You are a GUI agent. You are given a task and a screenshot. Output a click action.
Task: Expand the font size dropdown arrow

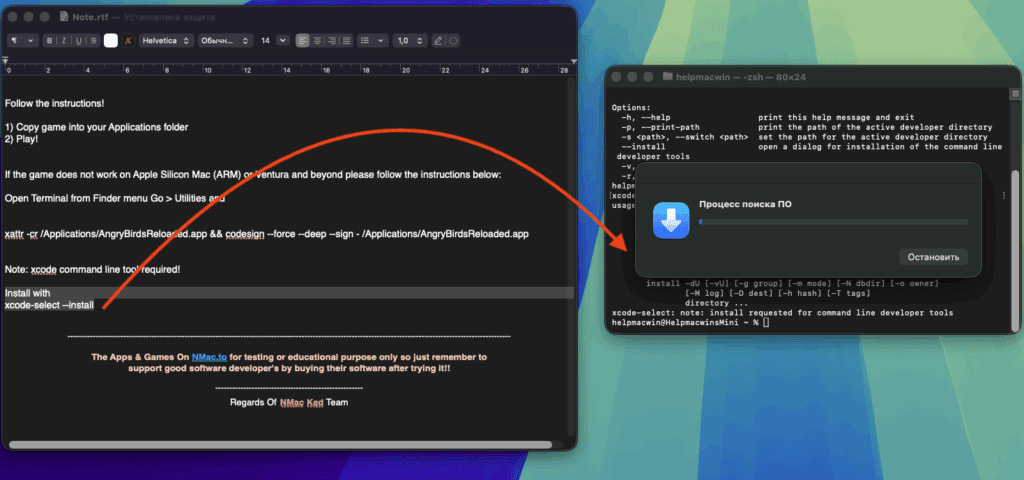(283, 40)
